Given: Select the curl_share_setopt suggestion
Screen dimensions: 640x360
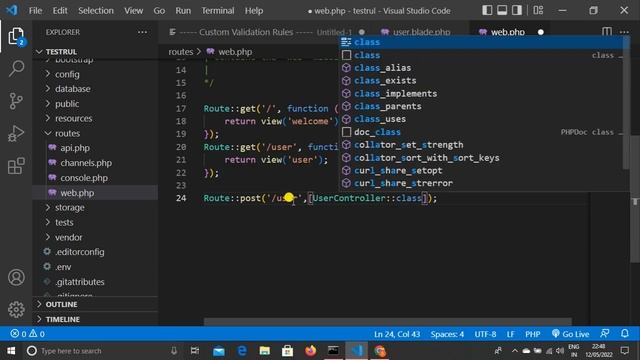Looking at the screenshot, I should [482, 170].
